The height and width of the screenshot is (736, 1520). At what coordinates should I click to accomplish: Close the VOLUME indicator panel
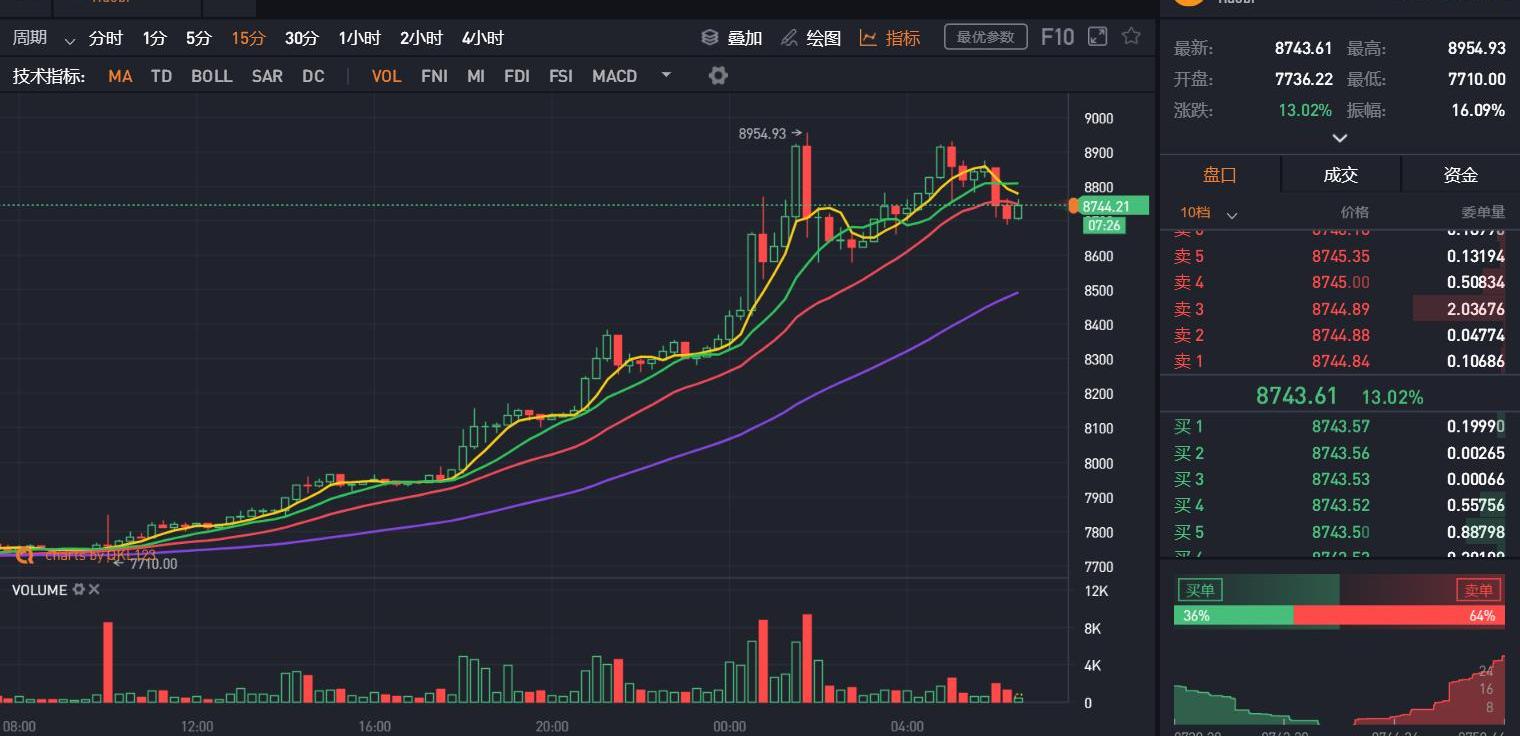[x=94, y=590]
